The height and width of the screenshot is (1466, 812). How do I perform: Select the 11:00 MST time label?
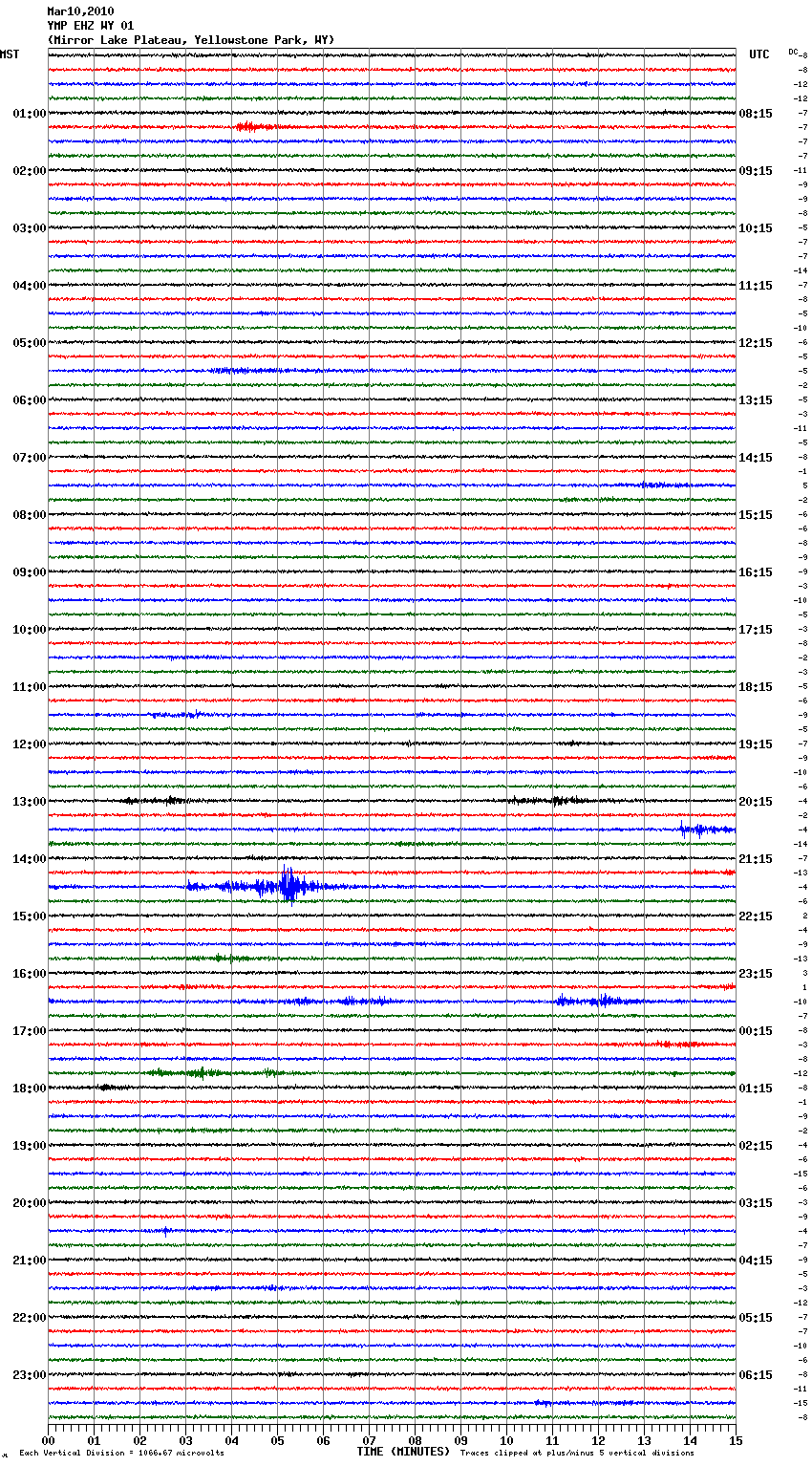(x=30, y=687)
